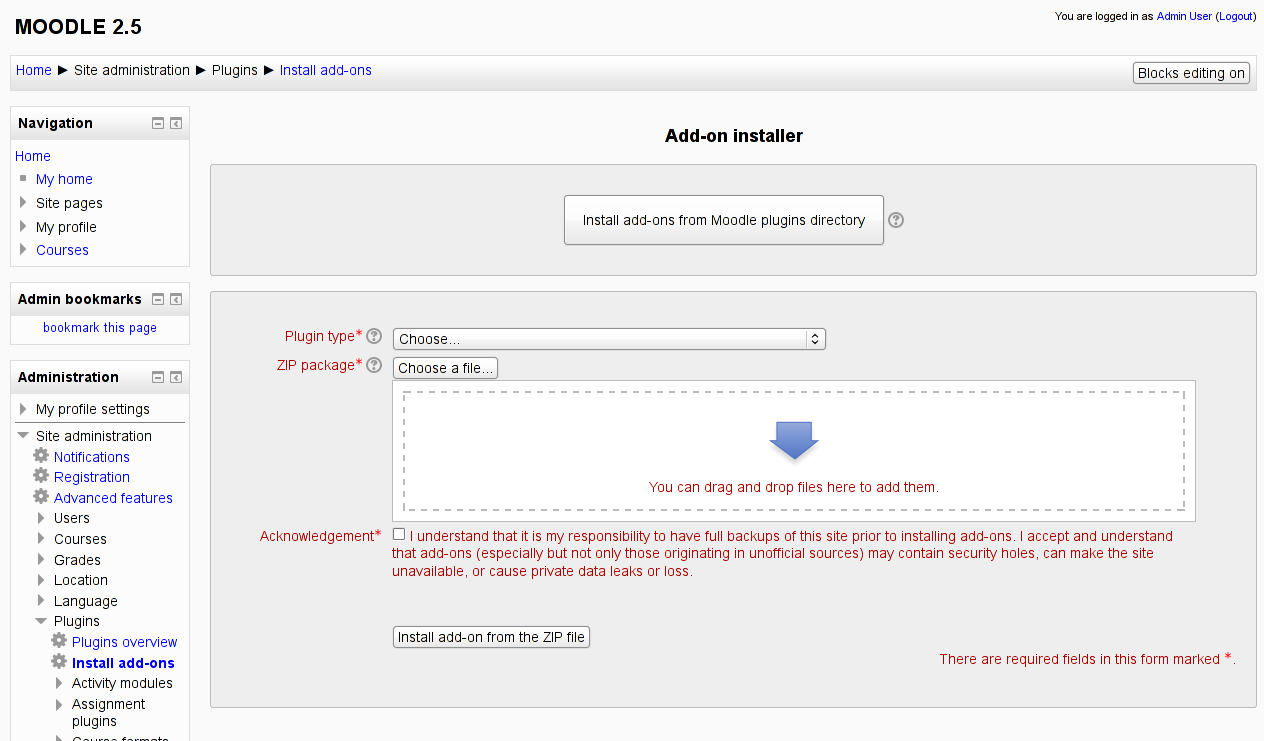
Task: Open Notifications in Site administration
Action: click(x=92, y=457)
